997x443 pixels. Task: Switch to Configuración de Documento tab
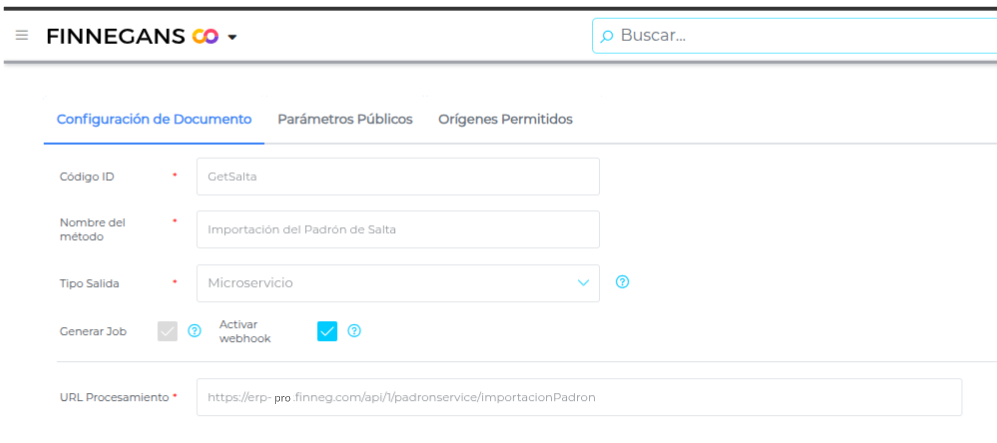pos(154,119)
